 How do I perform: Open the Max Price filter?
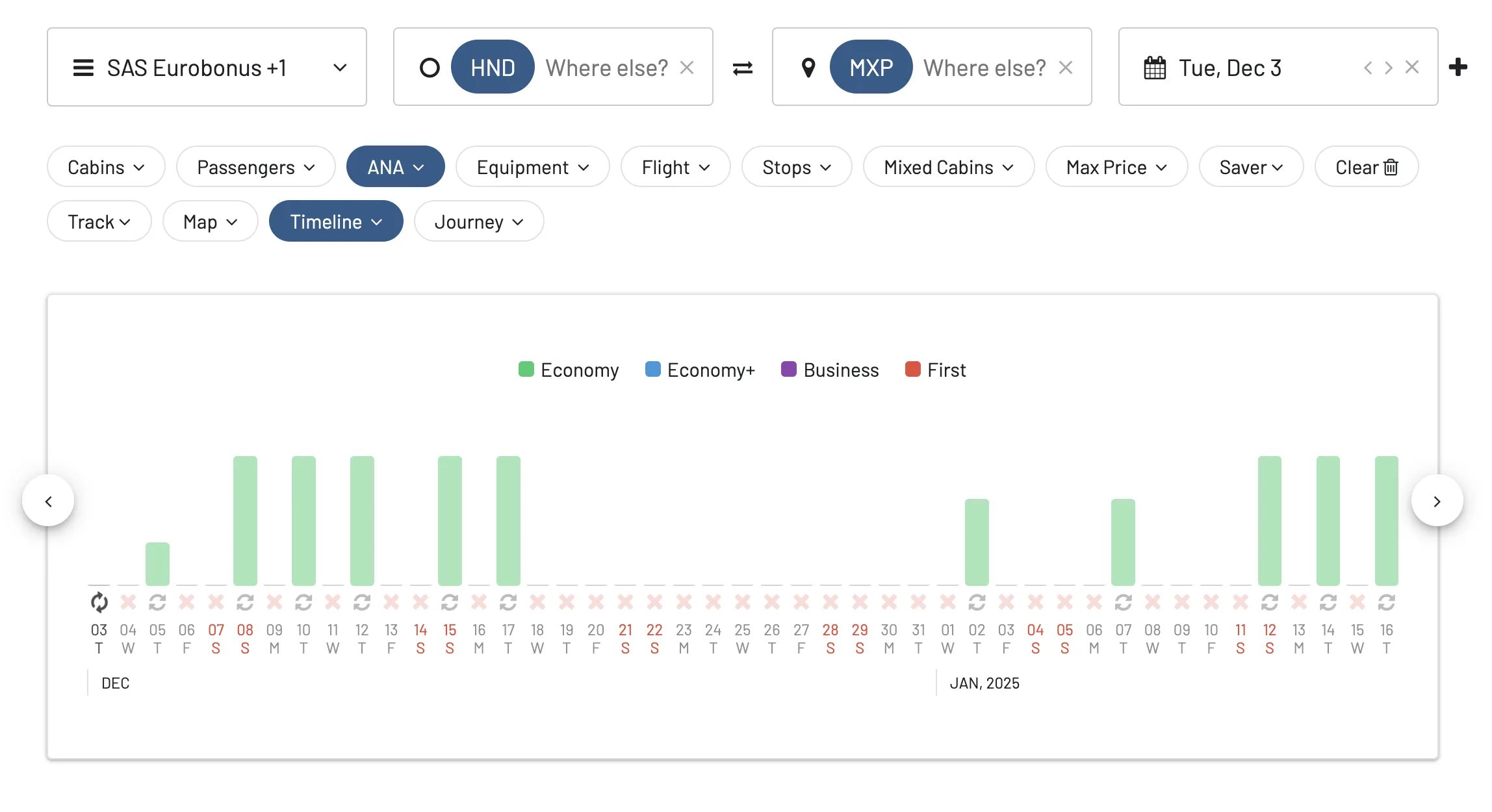tap(1116, 167)
